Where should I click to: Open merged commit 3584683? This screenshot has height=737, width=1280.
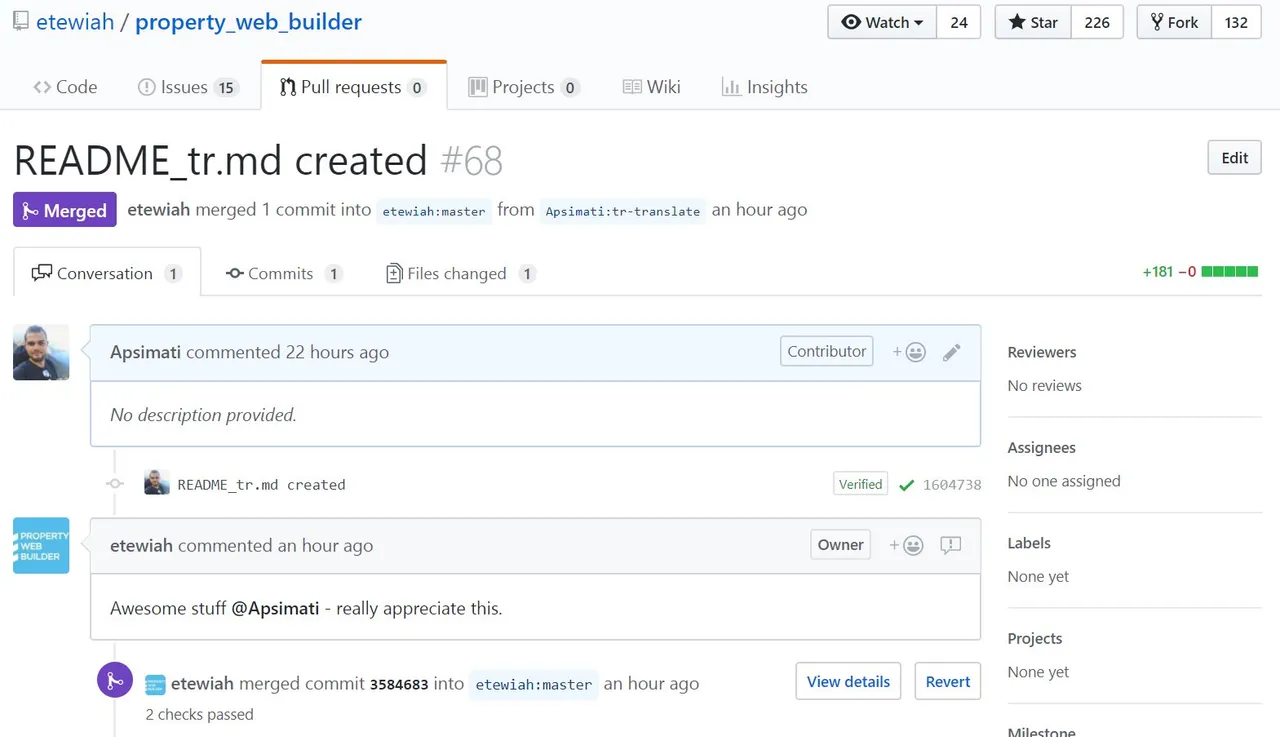[x=399, y=684]
